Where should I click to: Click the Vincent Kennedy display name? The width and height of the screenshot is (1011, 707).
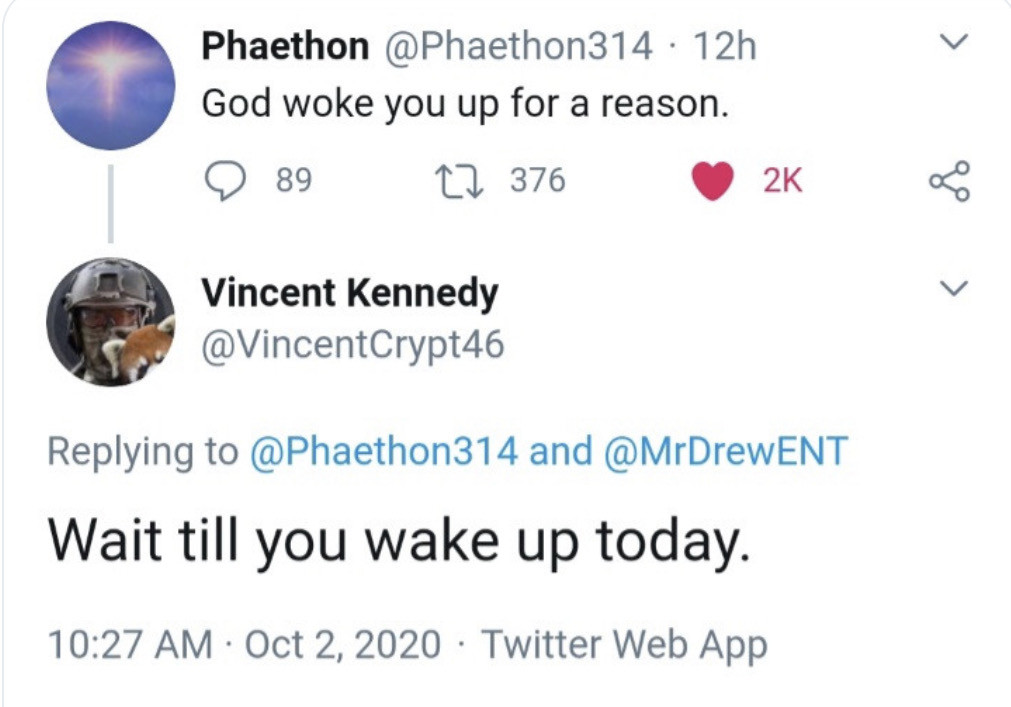349,293
